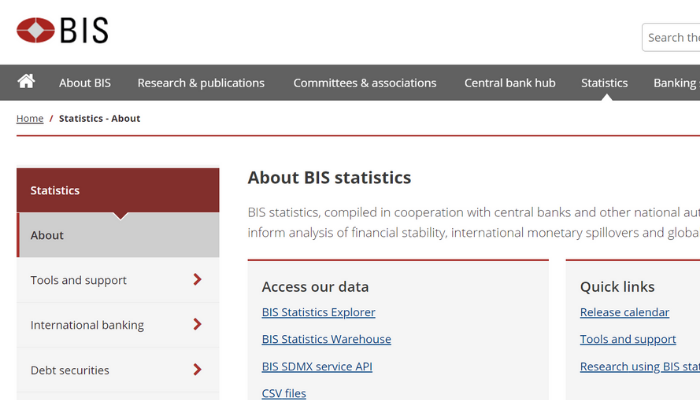Open BIS Statistics Explorer link
Viewport: 700px width, 400px height.
(318, 312)
